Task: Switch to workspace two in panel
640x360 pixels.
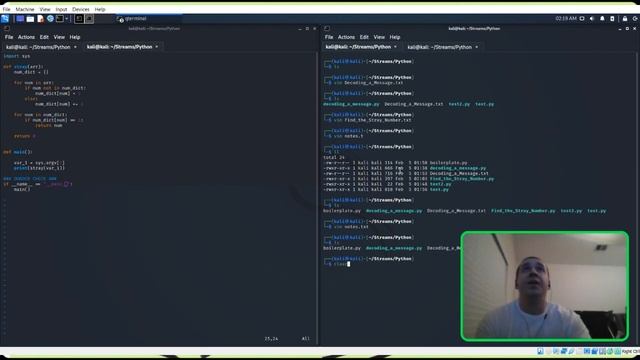Action: [89, 18]
